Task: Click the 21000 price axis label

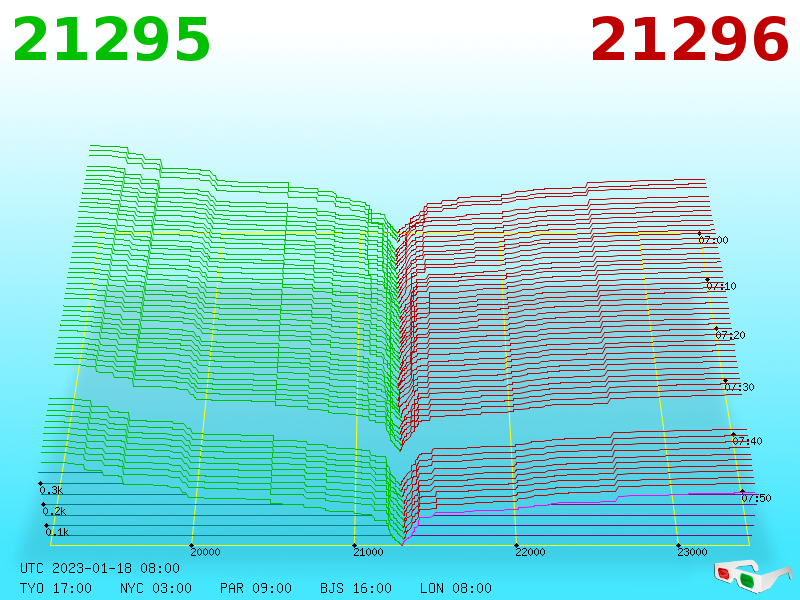Action: click(x=368, y=552)
